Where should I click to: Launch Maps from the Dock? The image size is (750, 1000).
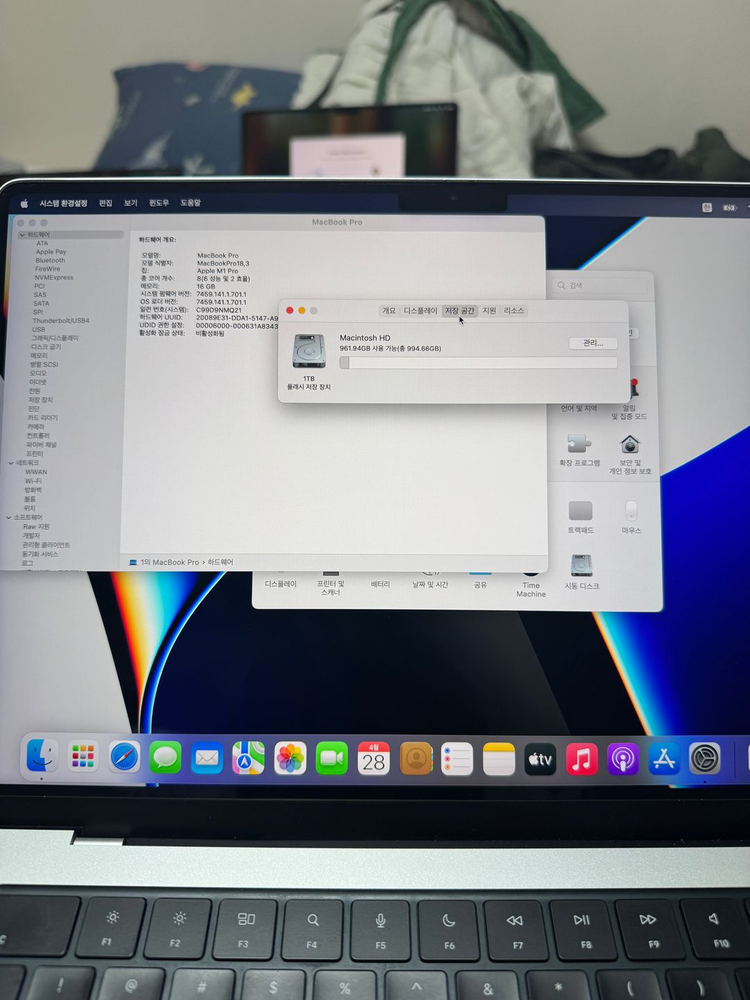pos(249,758)
